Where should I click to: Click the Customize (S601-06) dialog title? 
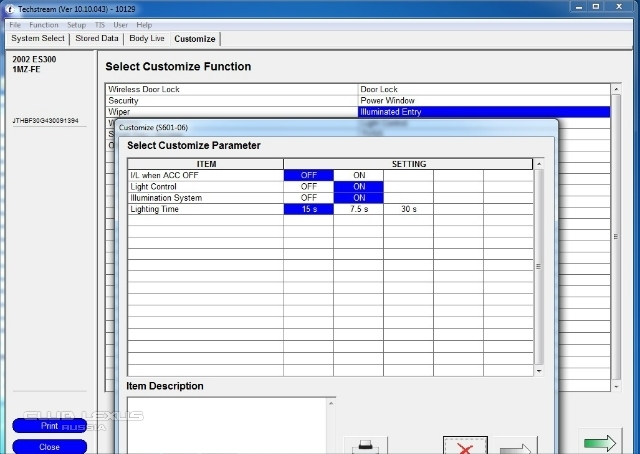[x=153, y=127]
